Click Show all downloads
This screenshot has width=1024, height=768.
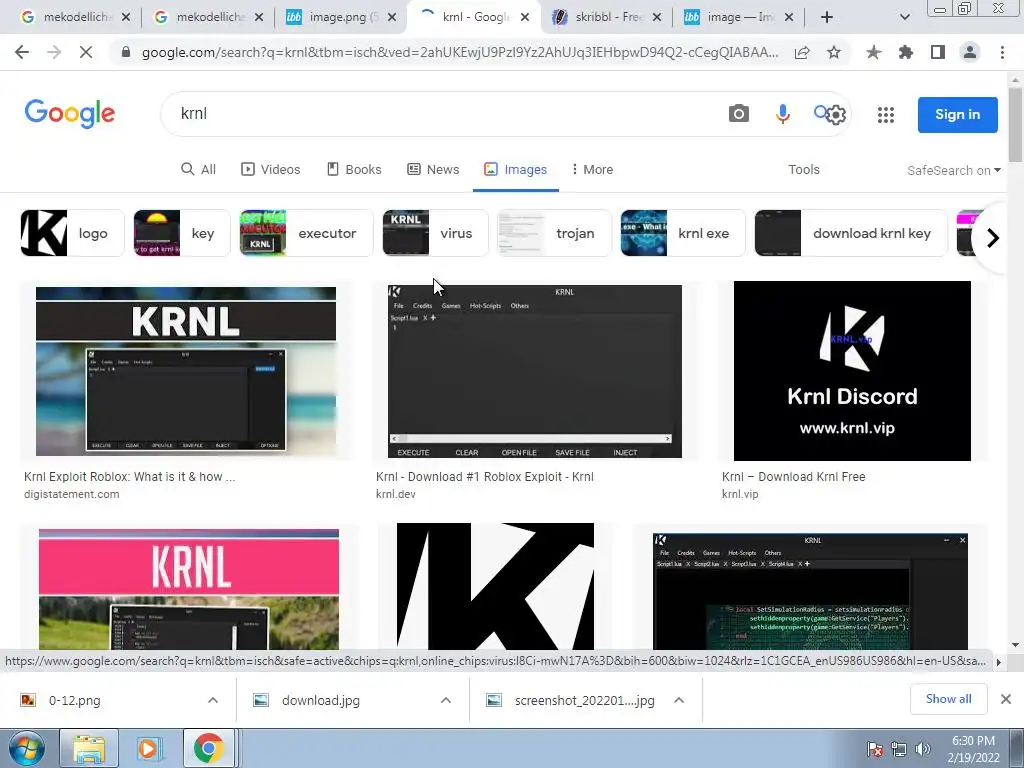[x=948, y=699]
